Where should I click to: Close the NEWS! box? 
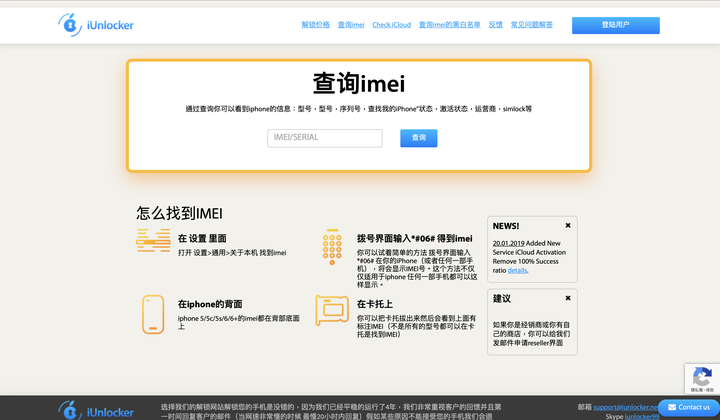click(568, 225)
